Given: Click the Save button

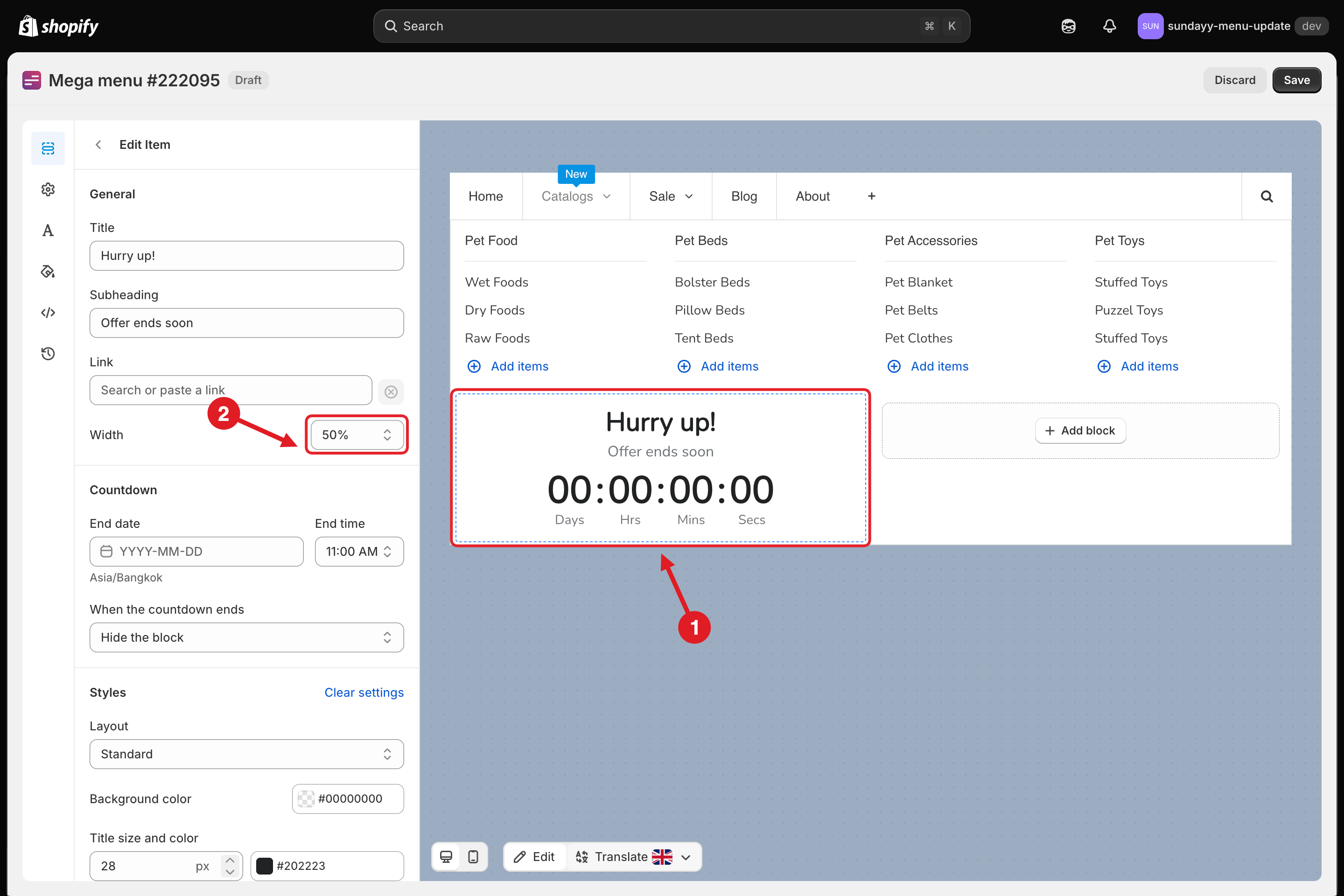Looking at the screenshot, I should click(1296, 80).
